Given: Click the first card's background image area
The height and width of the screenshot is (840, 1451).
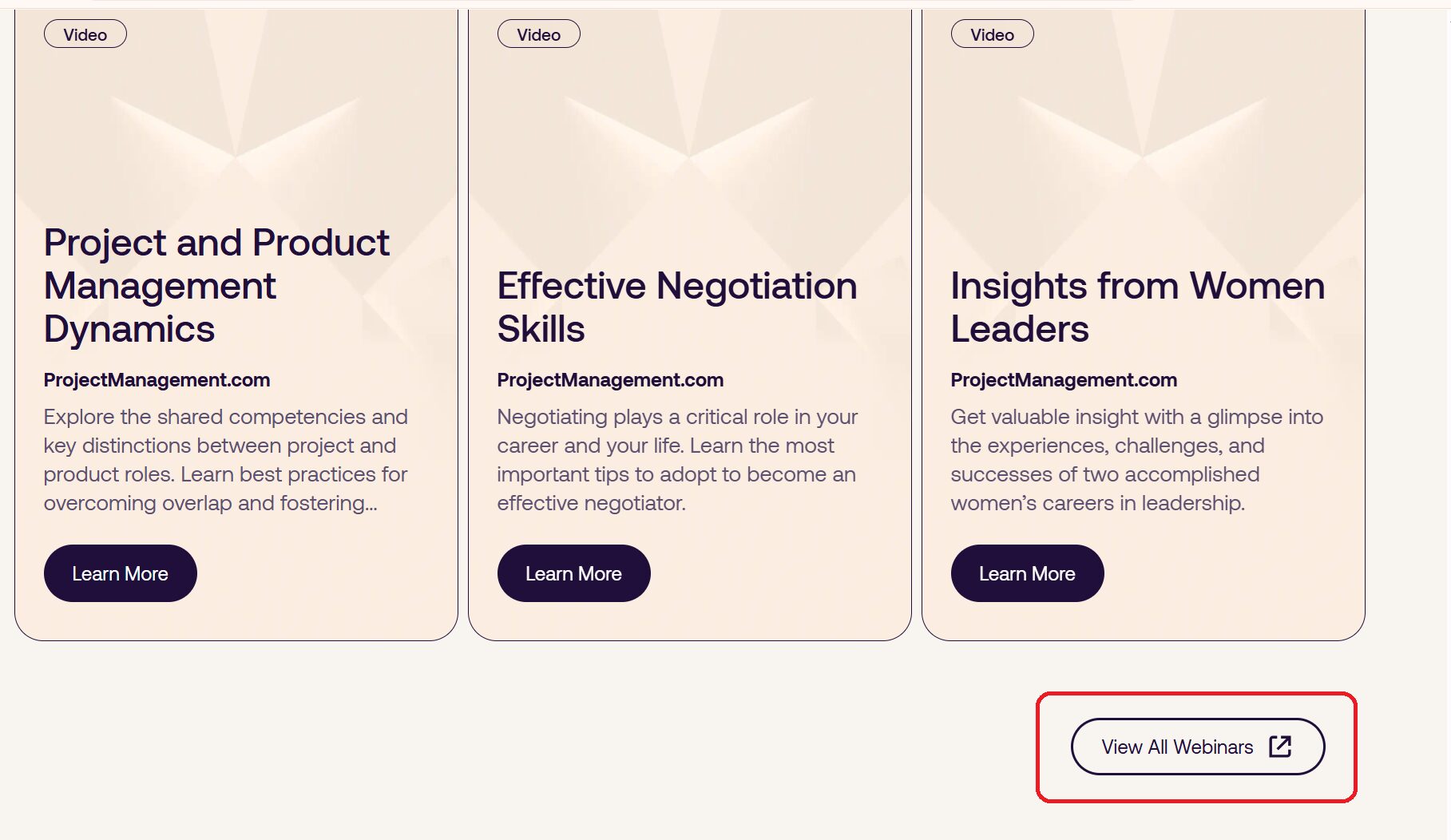Looking at the screenshot, I should tap(236, 128).
